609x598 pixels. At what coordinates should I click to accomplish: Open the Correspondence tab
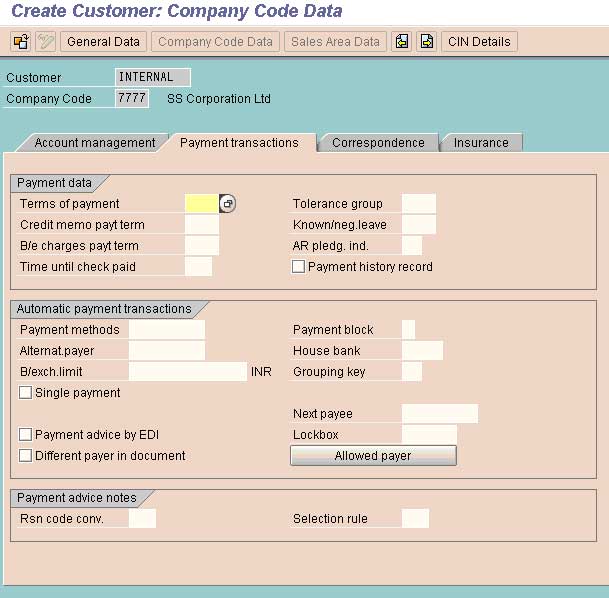click(378, 143)
